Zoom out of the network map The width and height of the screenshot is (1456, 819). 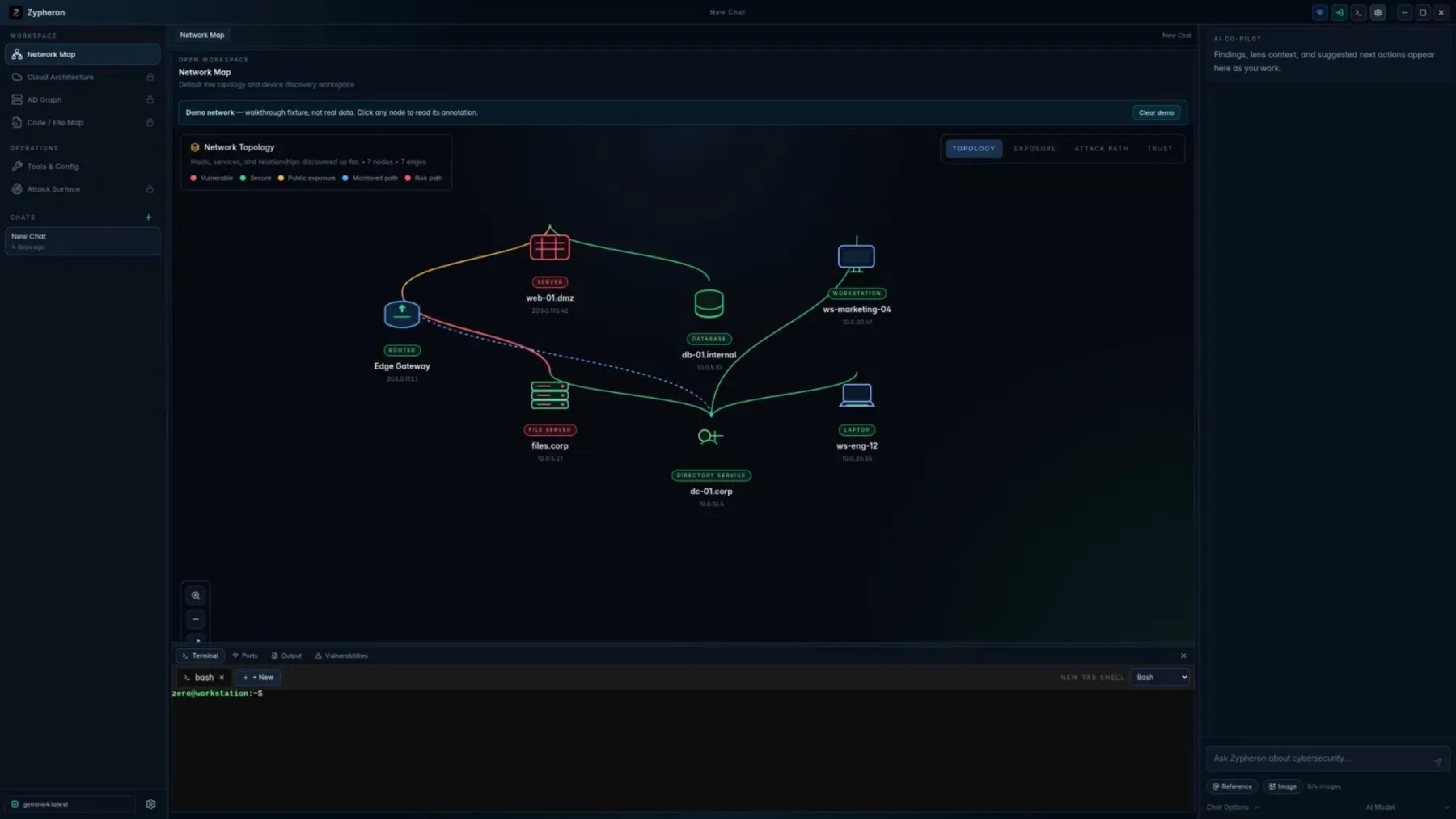coord(195,619)
